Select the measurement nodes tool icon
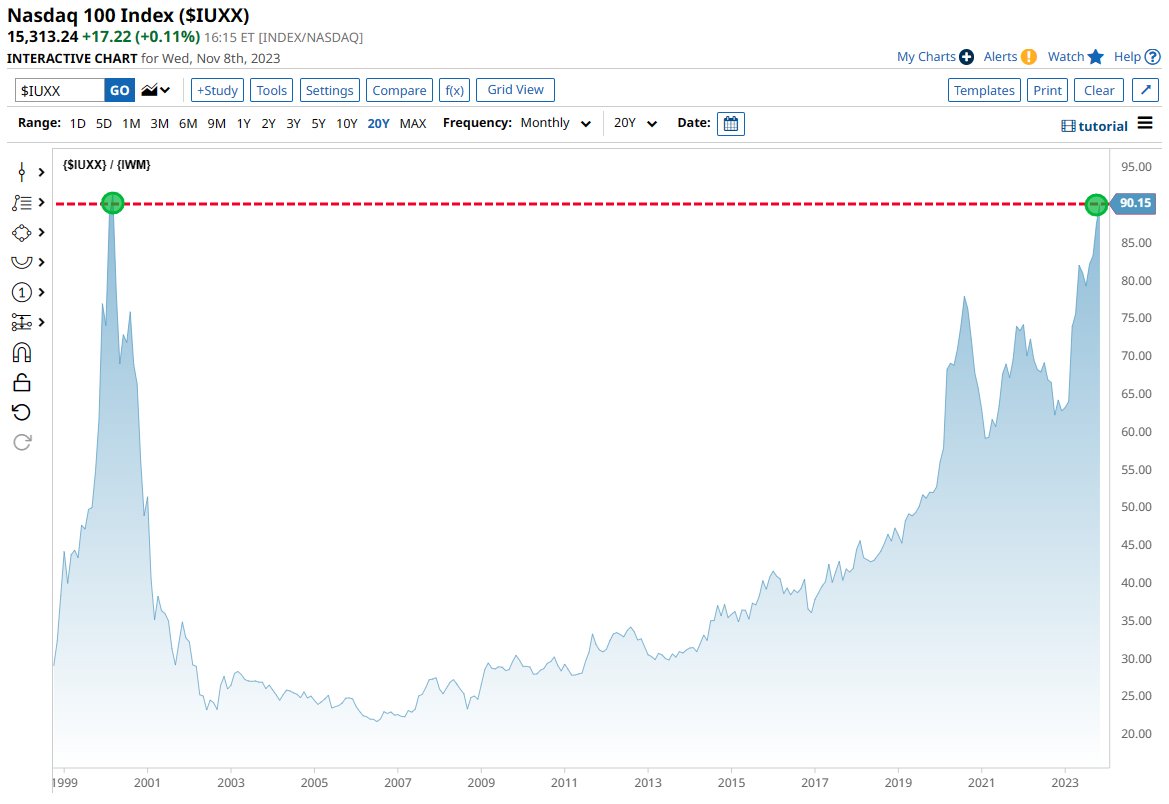This screenshot has height=804, width=1169. (22, 322)
